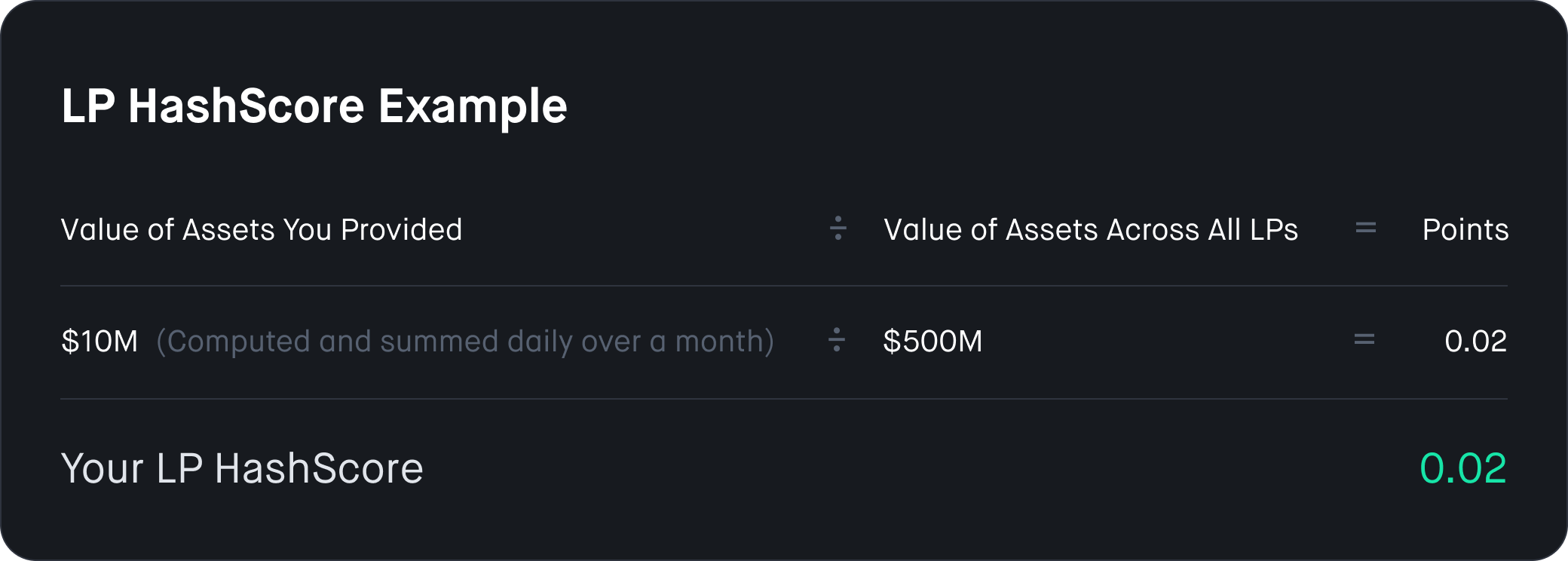
Task: Click Value of Assets You Provided label
Action: click(262, 230)
